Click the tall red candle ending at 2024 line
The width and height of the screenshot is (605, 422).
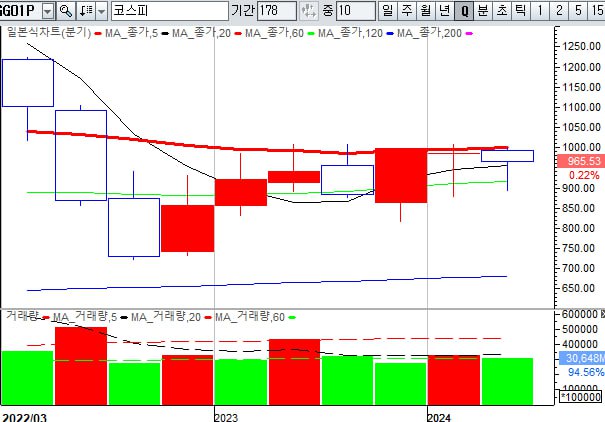[401, 176]
